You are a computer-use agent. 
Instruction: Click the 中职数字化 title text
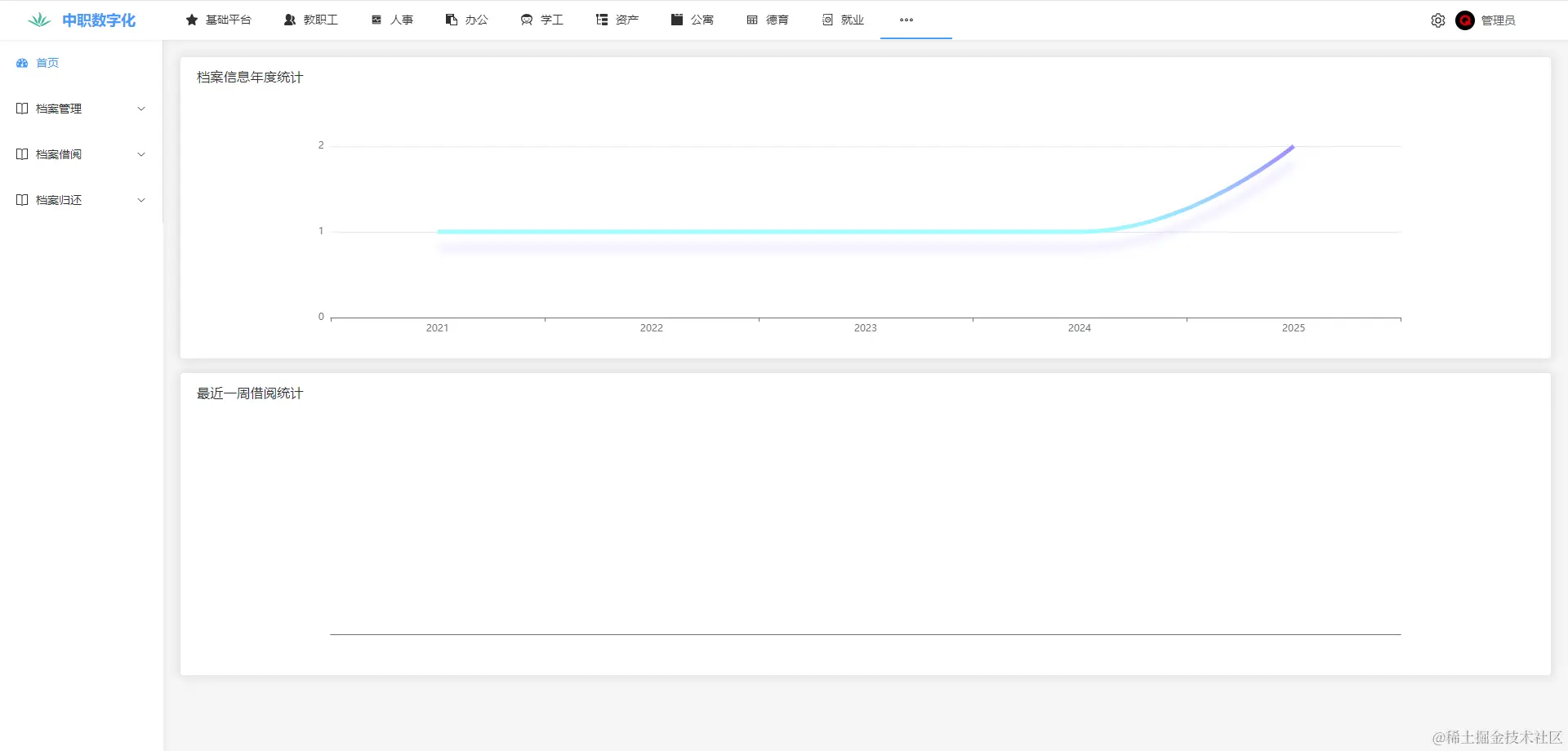[99, 20]
